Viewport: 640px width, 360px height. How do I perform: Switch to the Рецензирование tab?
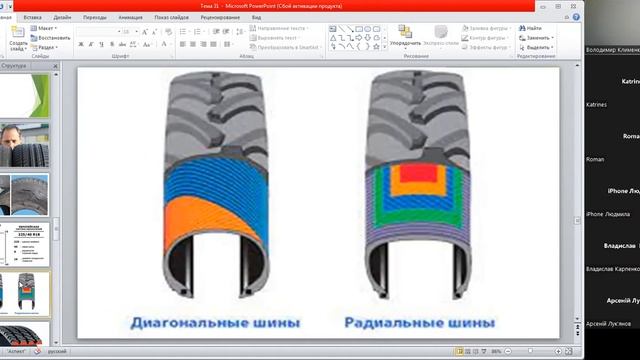pos(220,18)
